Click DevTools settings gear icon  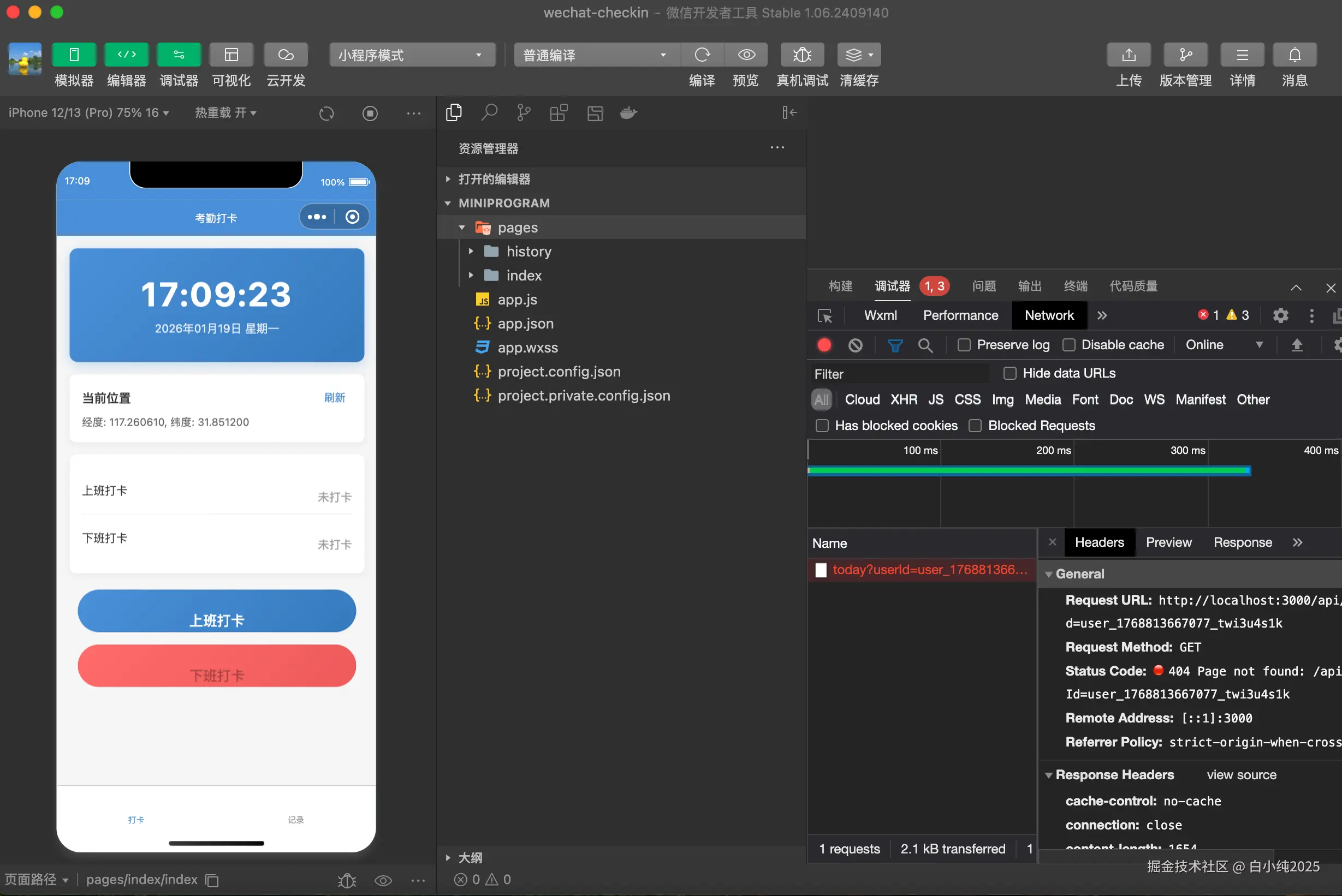(x=1281, y=315)
